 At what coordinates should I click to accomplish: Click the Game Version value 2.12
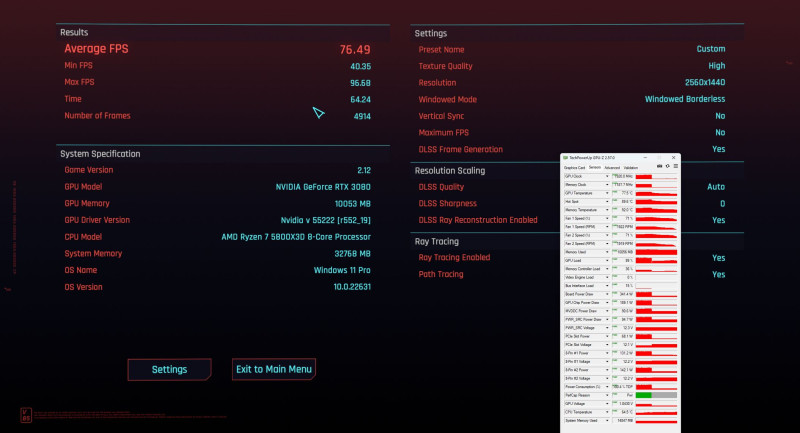point(364,170)
